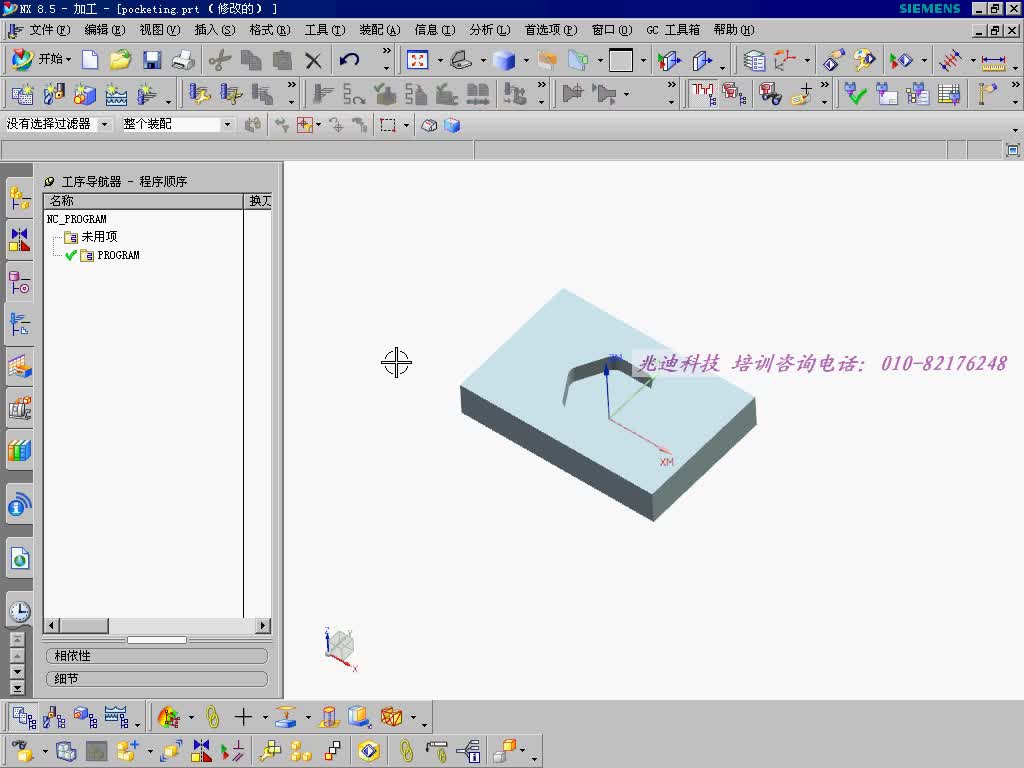Open dropdown arrow beside Fit view icon
Viewport: 1024px width, 768px height.
[440, 60]
